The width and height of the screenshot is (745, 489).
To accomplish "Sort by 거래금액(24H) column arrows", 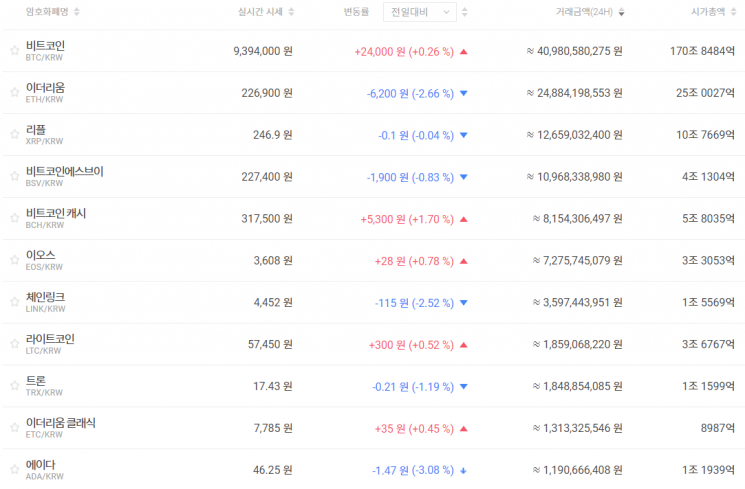I will point(621,12).
